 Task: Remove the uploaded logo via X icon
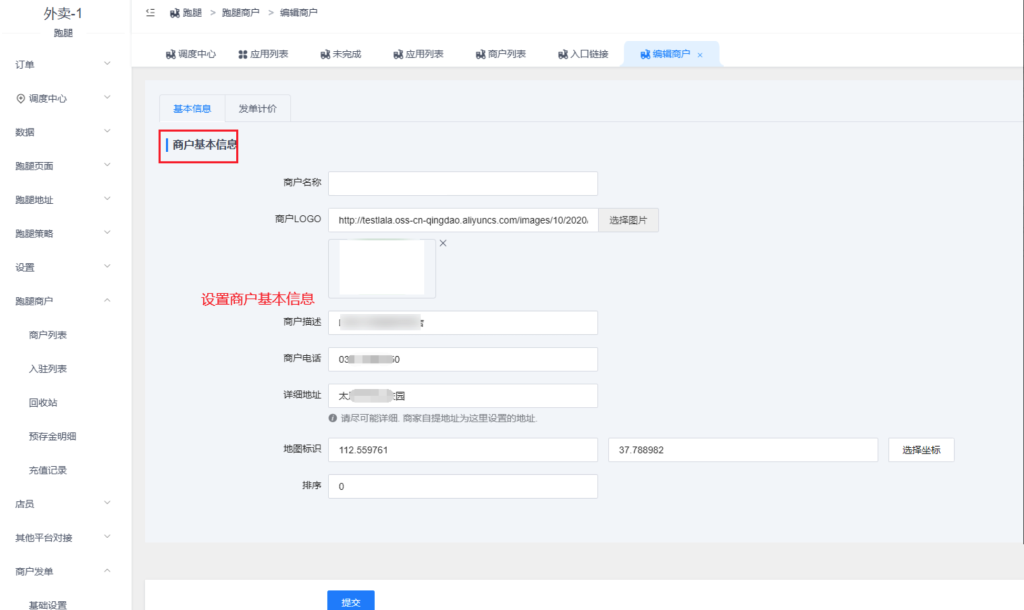click(x=443, y=243)
